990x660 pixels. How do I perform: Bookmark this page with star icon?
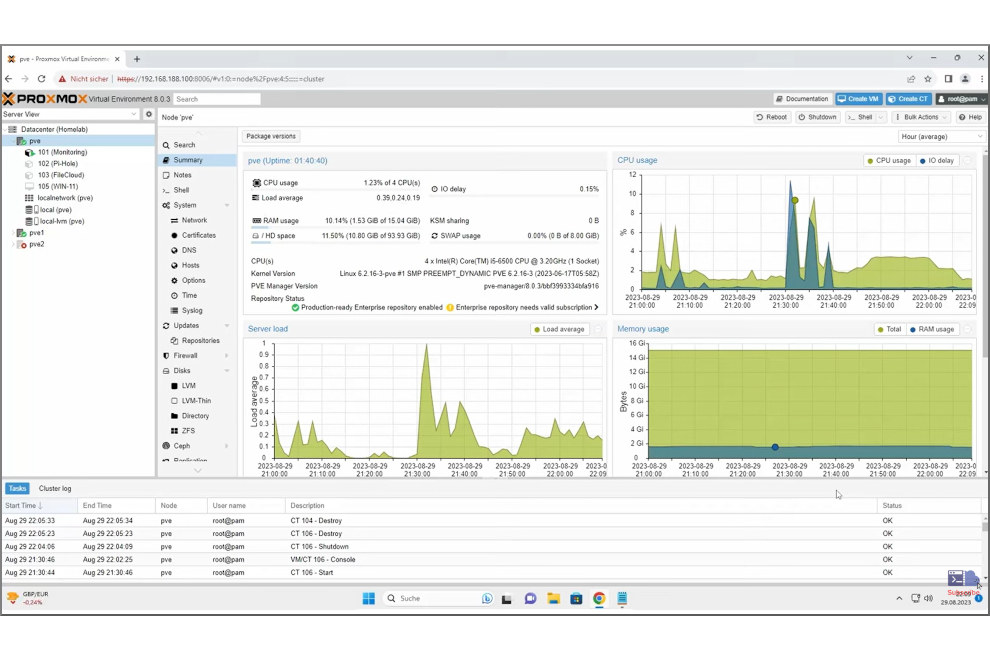(927, 79)
